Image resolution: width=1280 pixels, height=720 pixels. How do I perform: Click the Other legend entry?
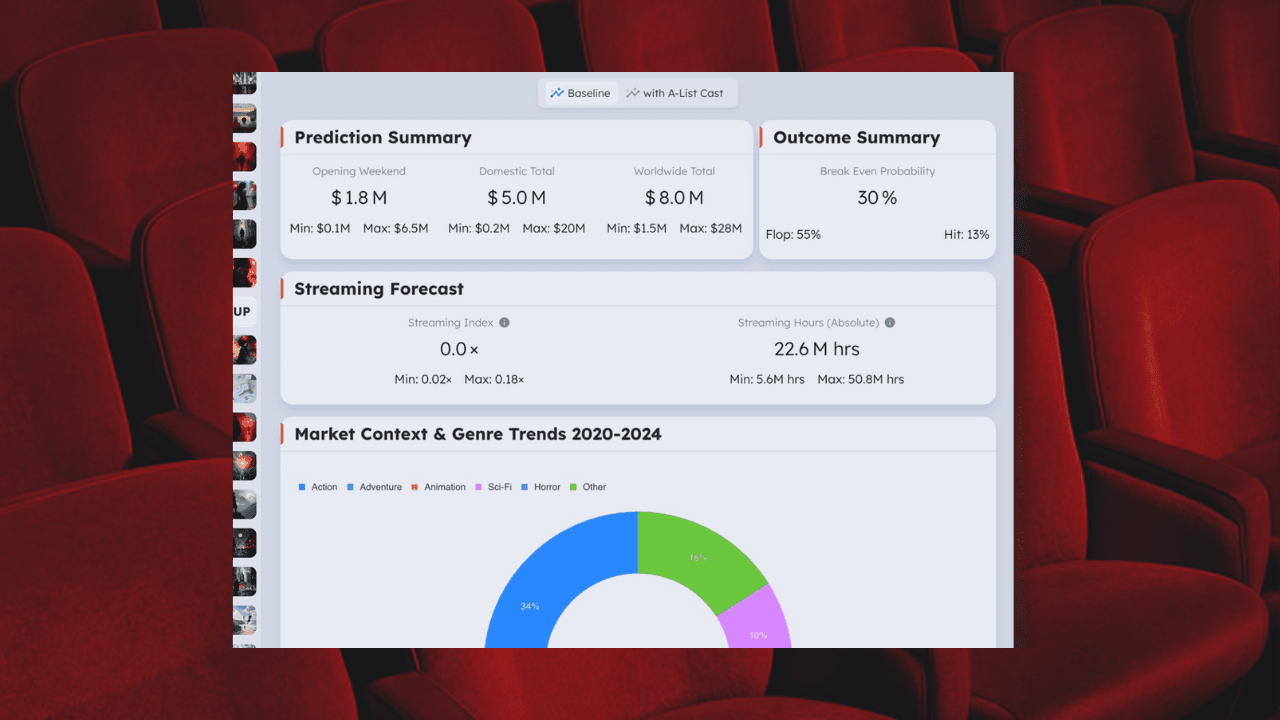pyautogui.click(x=593, y=487)
